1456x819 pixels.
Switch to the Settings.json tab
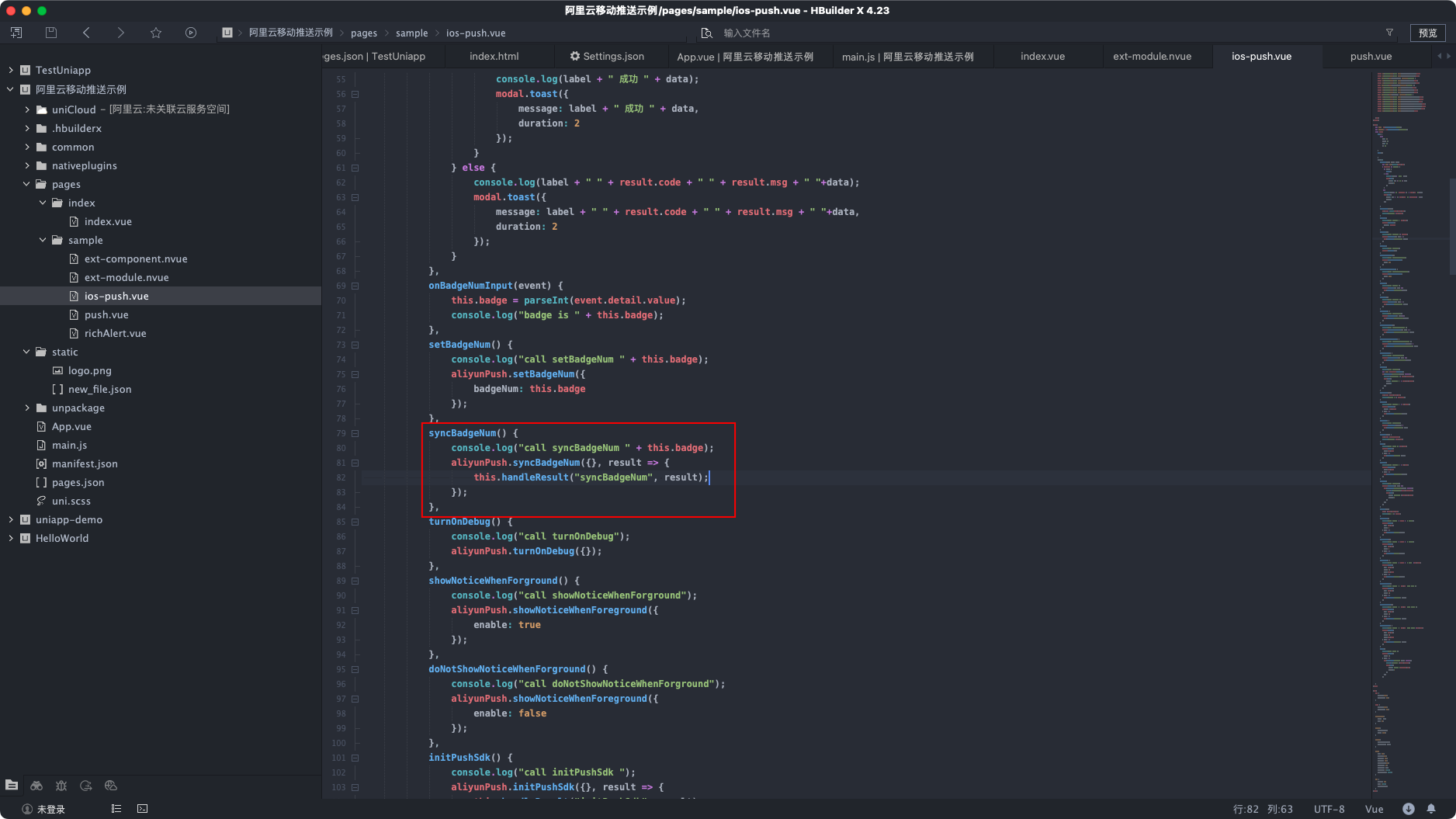613,56
